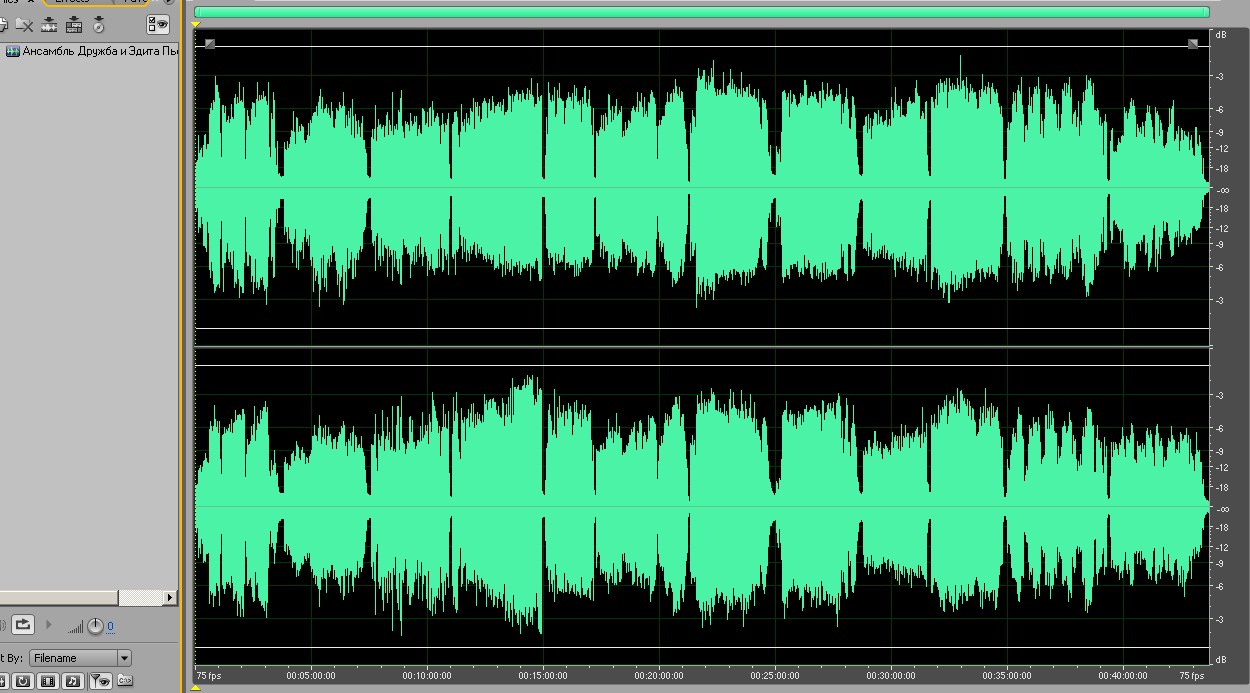Click the file filter funnel eye button
Viewport: 1250px width, 693px height.
[99, 681]
